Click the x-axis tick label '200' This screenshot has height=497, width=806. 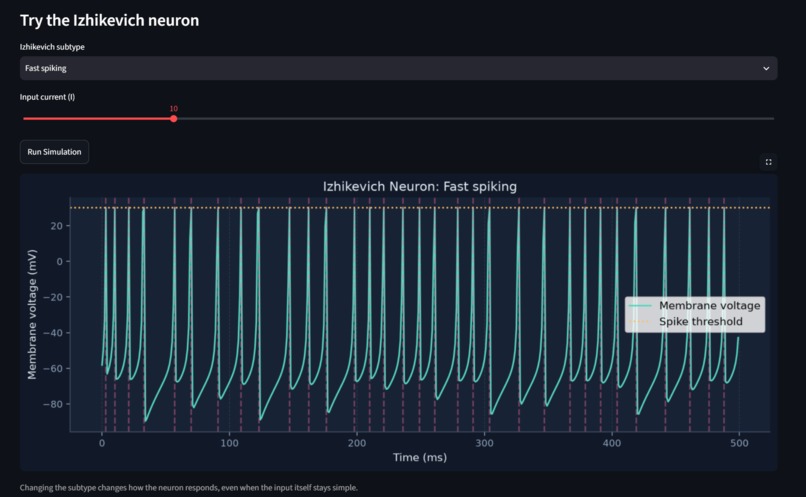click(357, 443)
